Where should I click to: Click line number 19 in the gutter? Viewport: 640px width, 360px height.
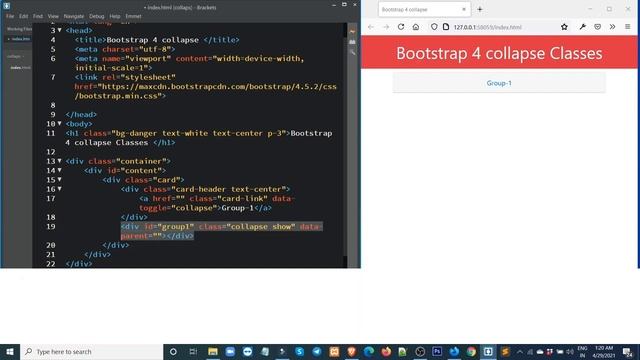pos(51,227)
